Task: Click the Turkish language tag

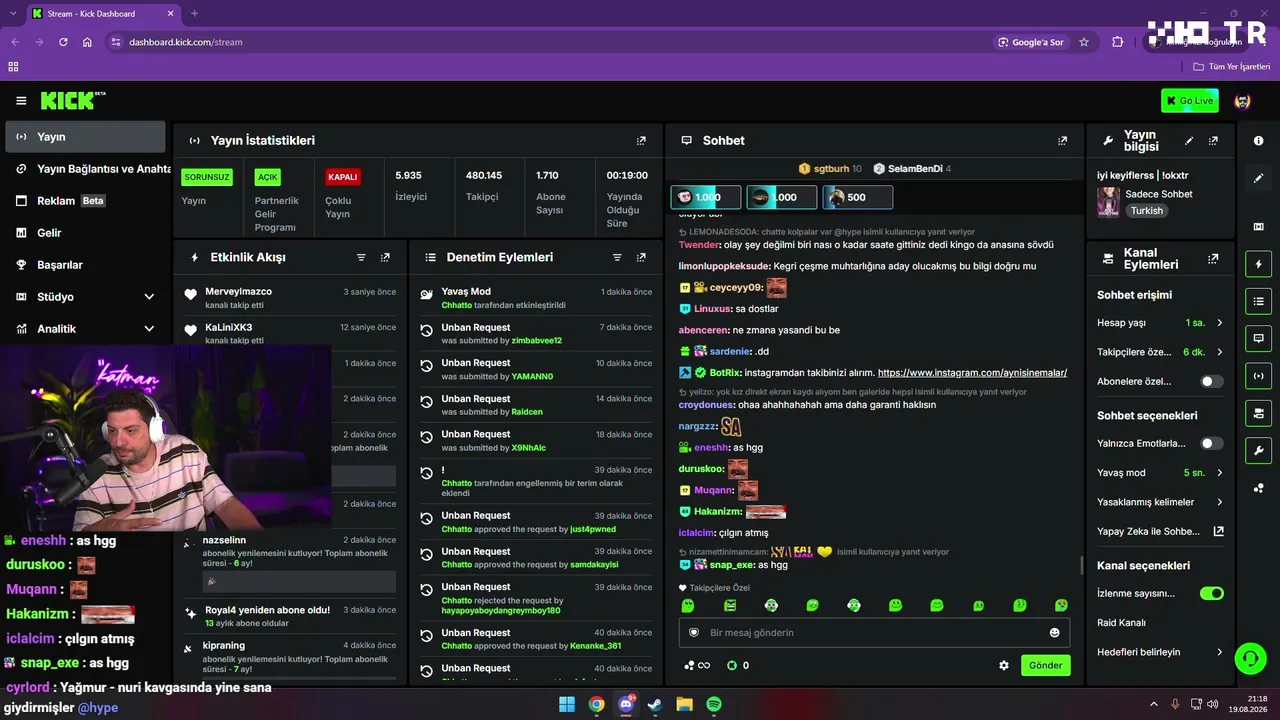Action: 1147,211
